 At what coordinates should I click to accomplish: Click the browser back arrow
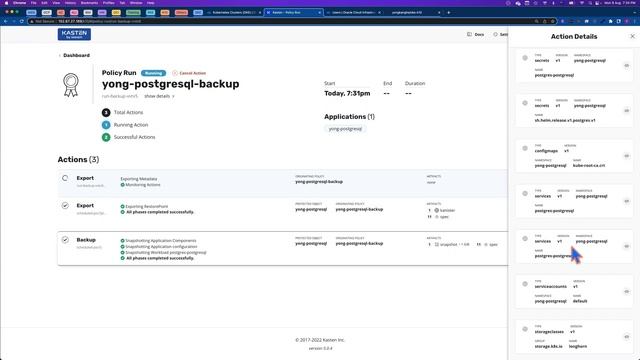[x=6, y=21]
